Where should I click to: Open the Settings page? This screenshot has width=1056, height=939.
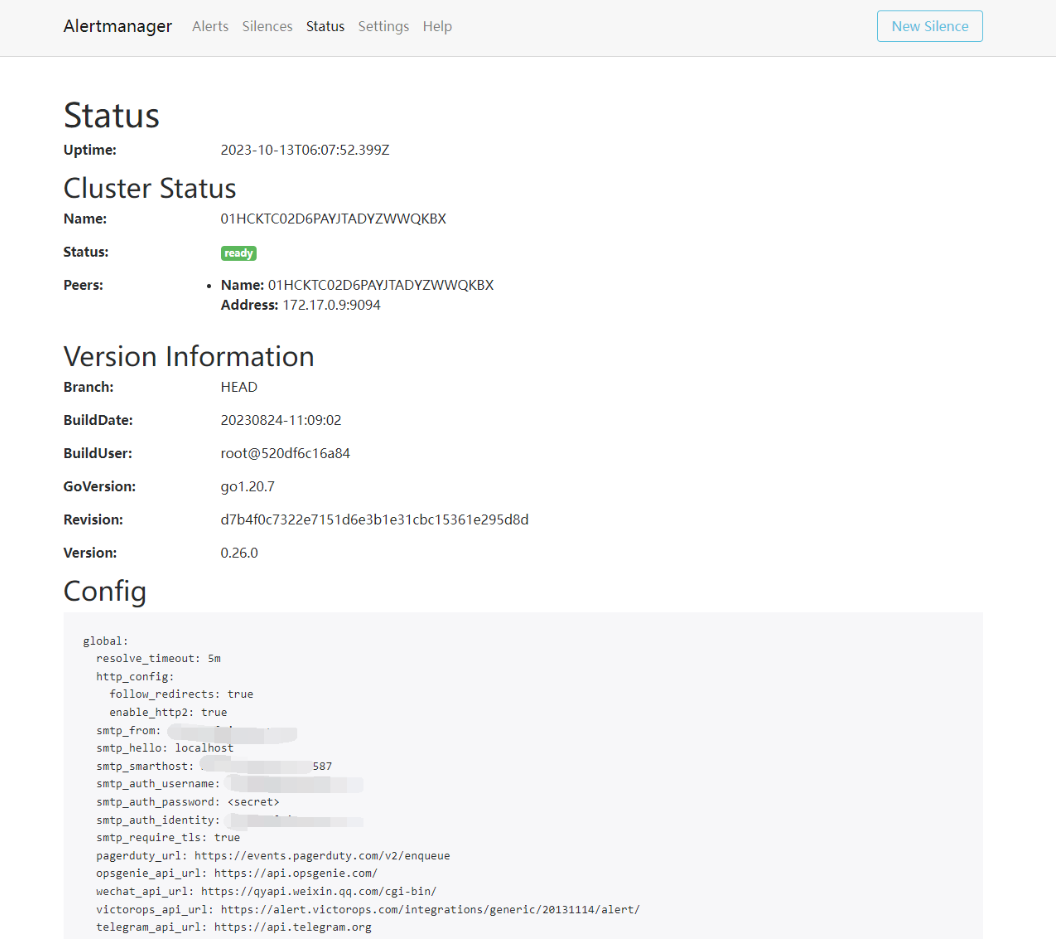pyautogui.click(x=383, y=26)
